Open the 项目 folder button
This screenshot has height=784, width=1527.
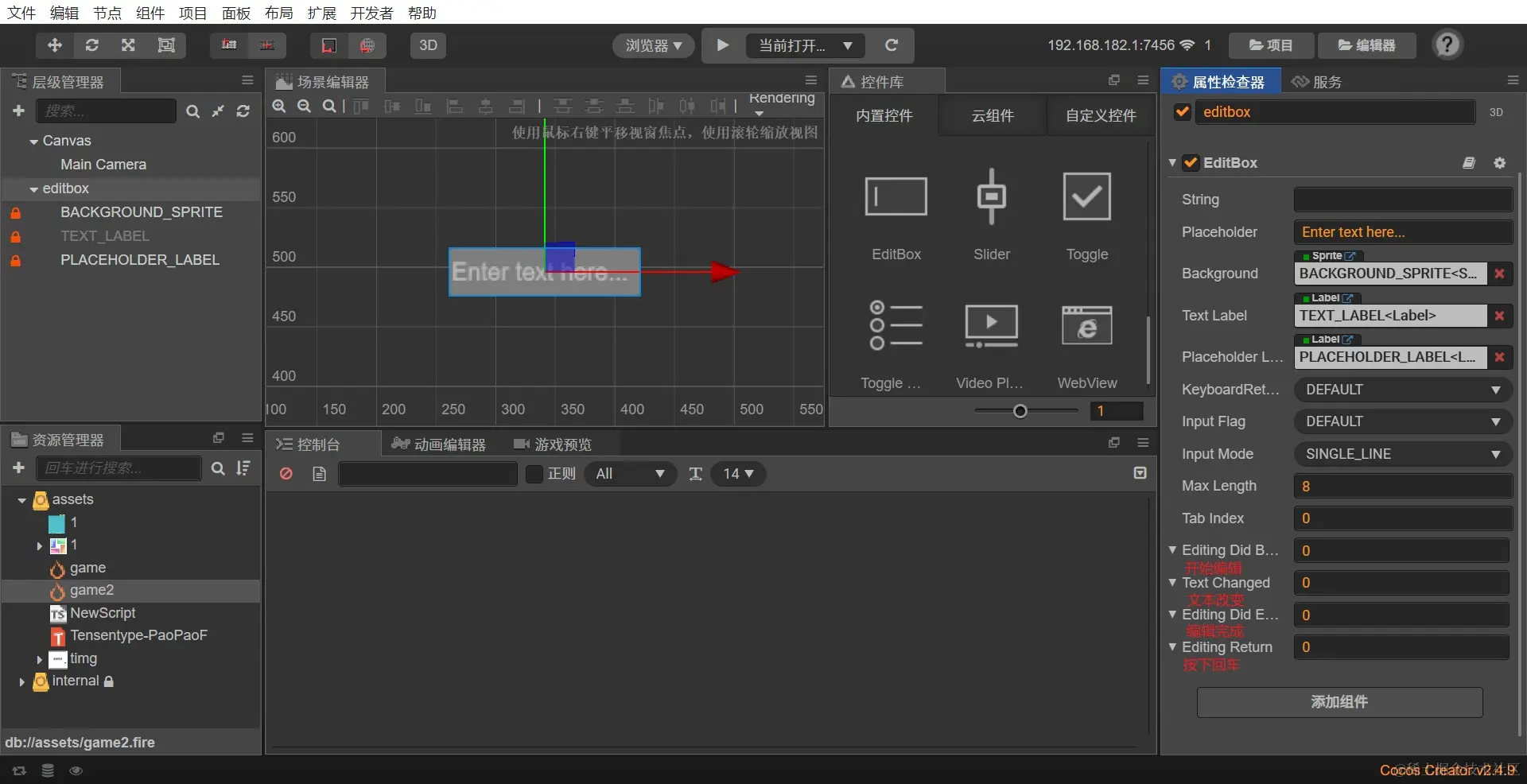click(1271, 45)
